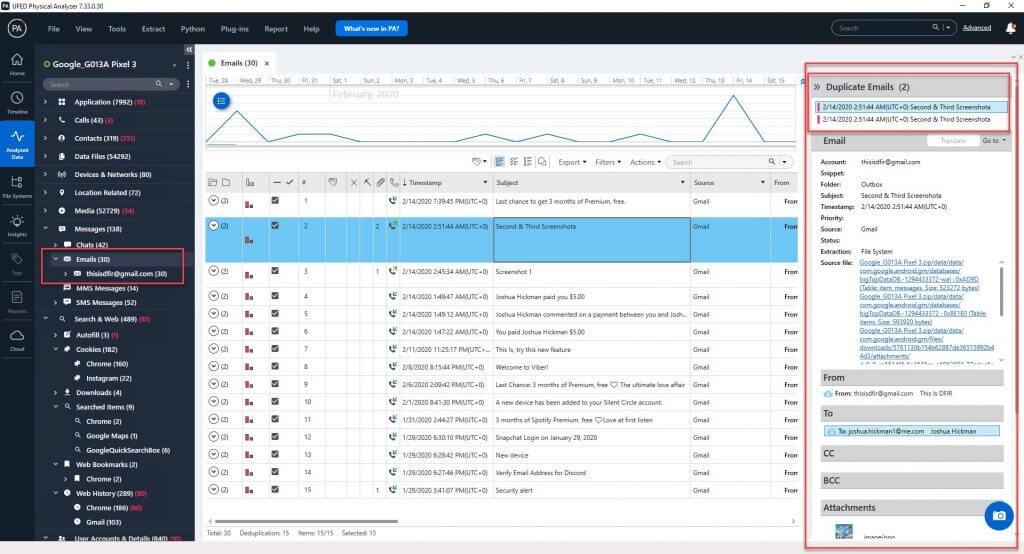Viewport: 1024px width, 554px height.
Task: Click the bar chart column header icon
Action: click(249, 182)
